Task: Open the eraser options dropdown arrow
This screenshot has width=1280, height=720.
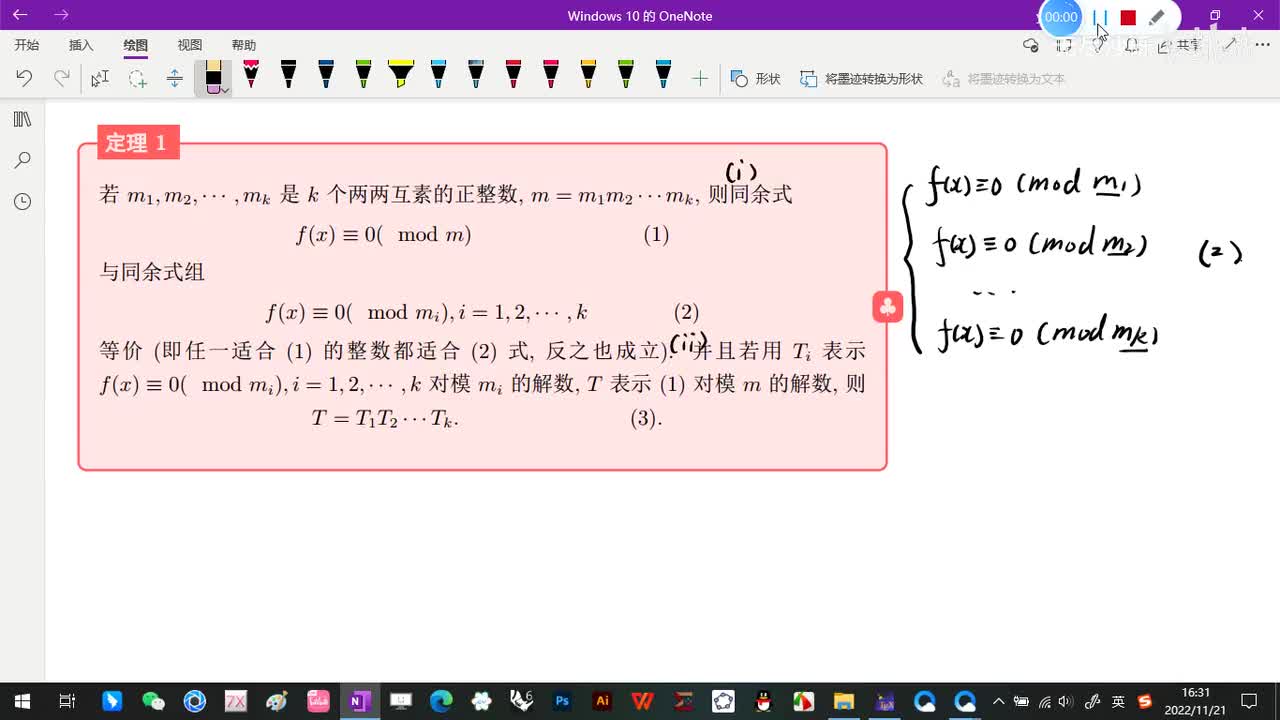Action: (x=226, y=90)
